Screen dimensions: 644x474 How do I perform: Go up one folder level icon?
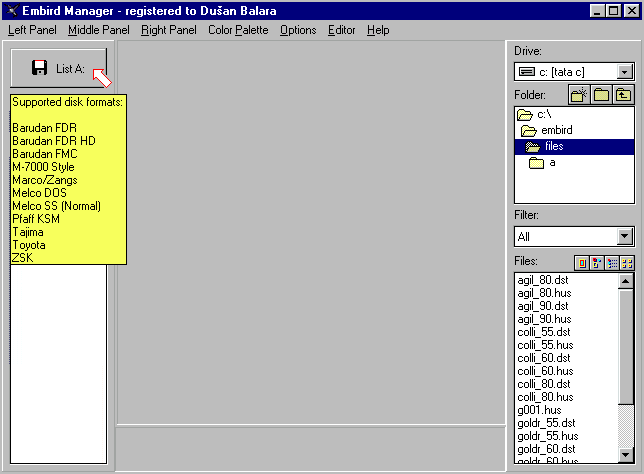pos(623,95)
